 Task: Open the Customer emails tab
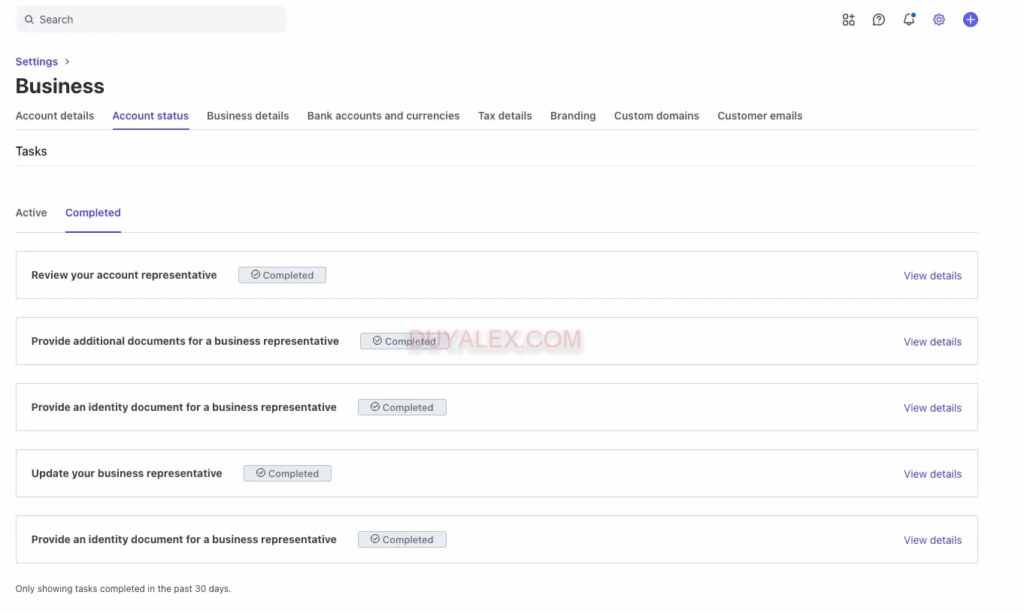coord(760,116)
